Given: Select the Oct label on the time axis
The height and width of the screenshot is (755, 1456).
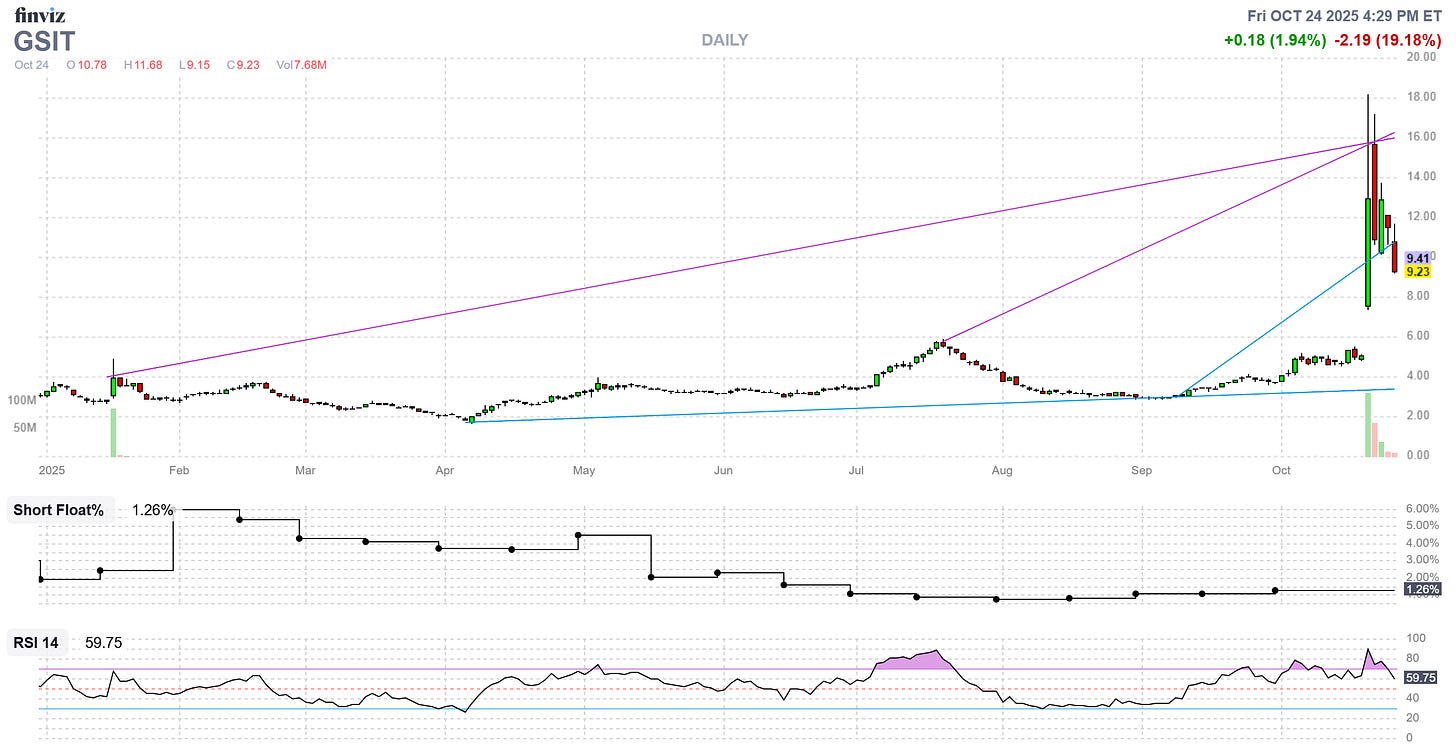Looking at the screenshot, I should 1281,470.
